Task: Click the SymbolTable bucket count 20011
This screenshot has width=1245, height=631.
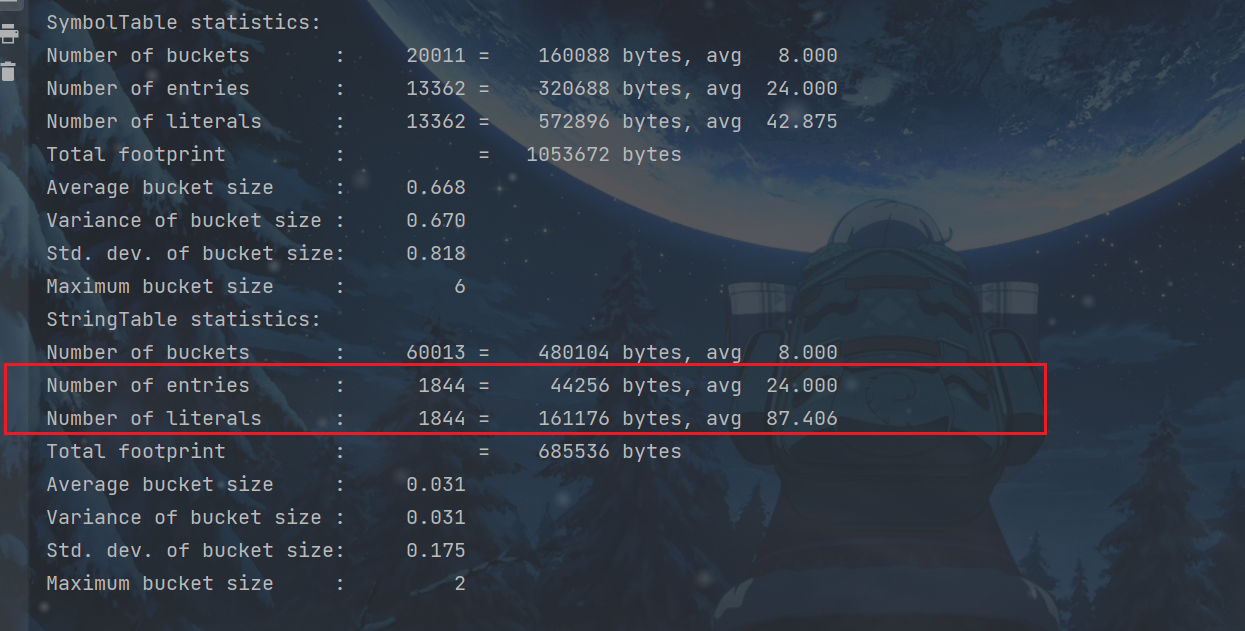Action: click(x=435, y=55)
